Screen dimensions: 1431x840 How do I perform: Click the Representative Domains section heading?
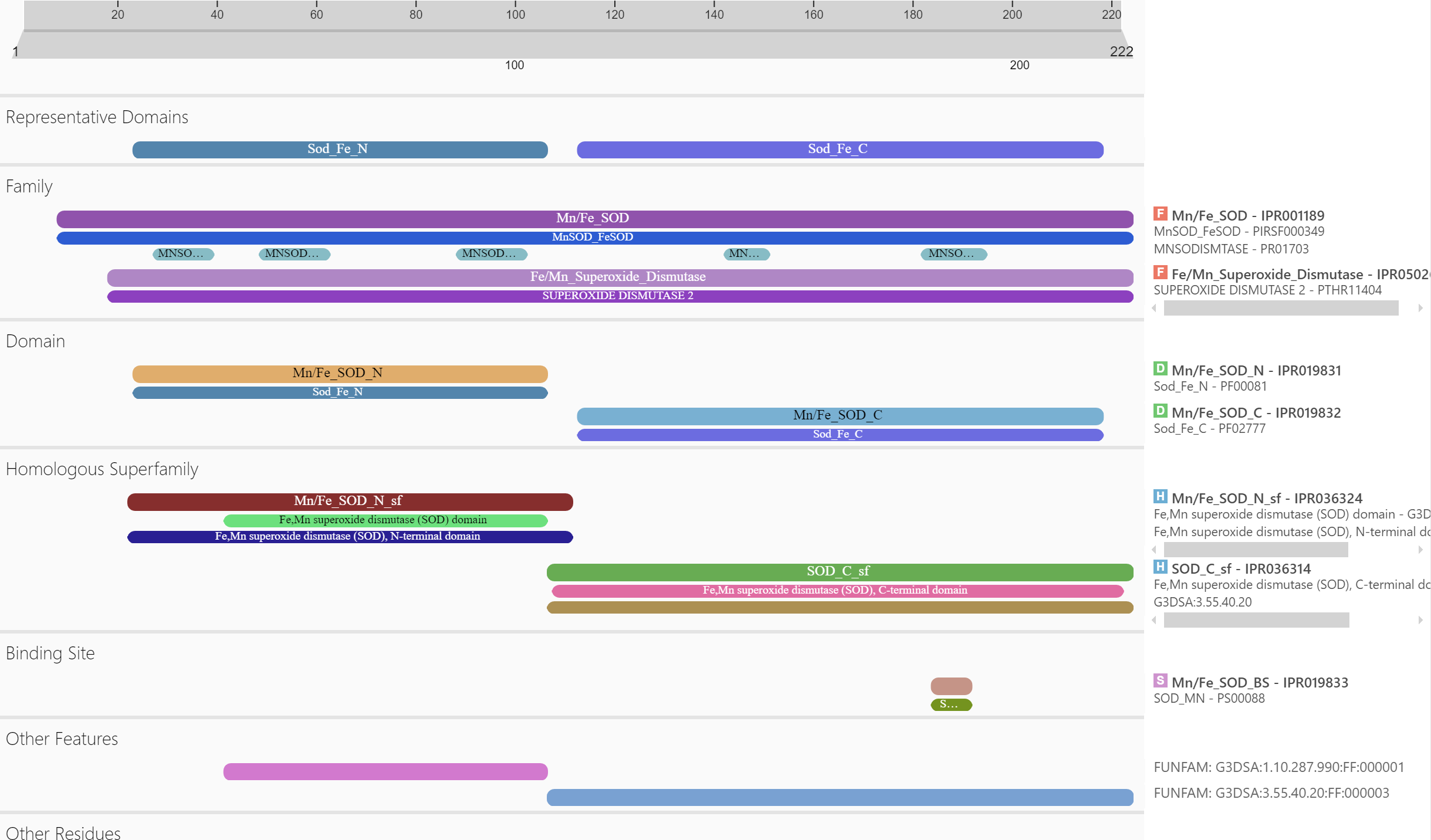click(x=97, y=117)
